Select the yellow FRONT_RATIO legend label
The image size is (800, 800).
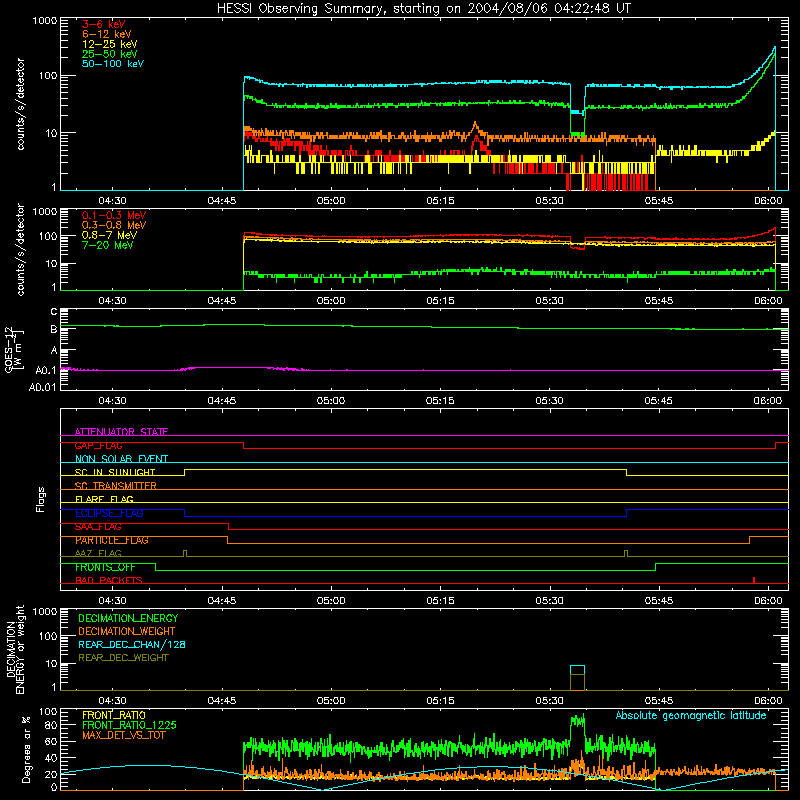(114, 715)
